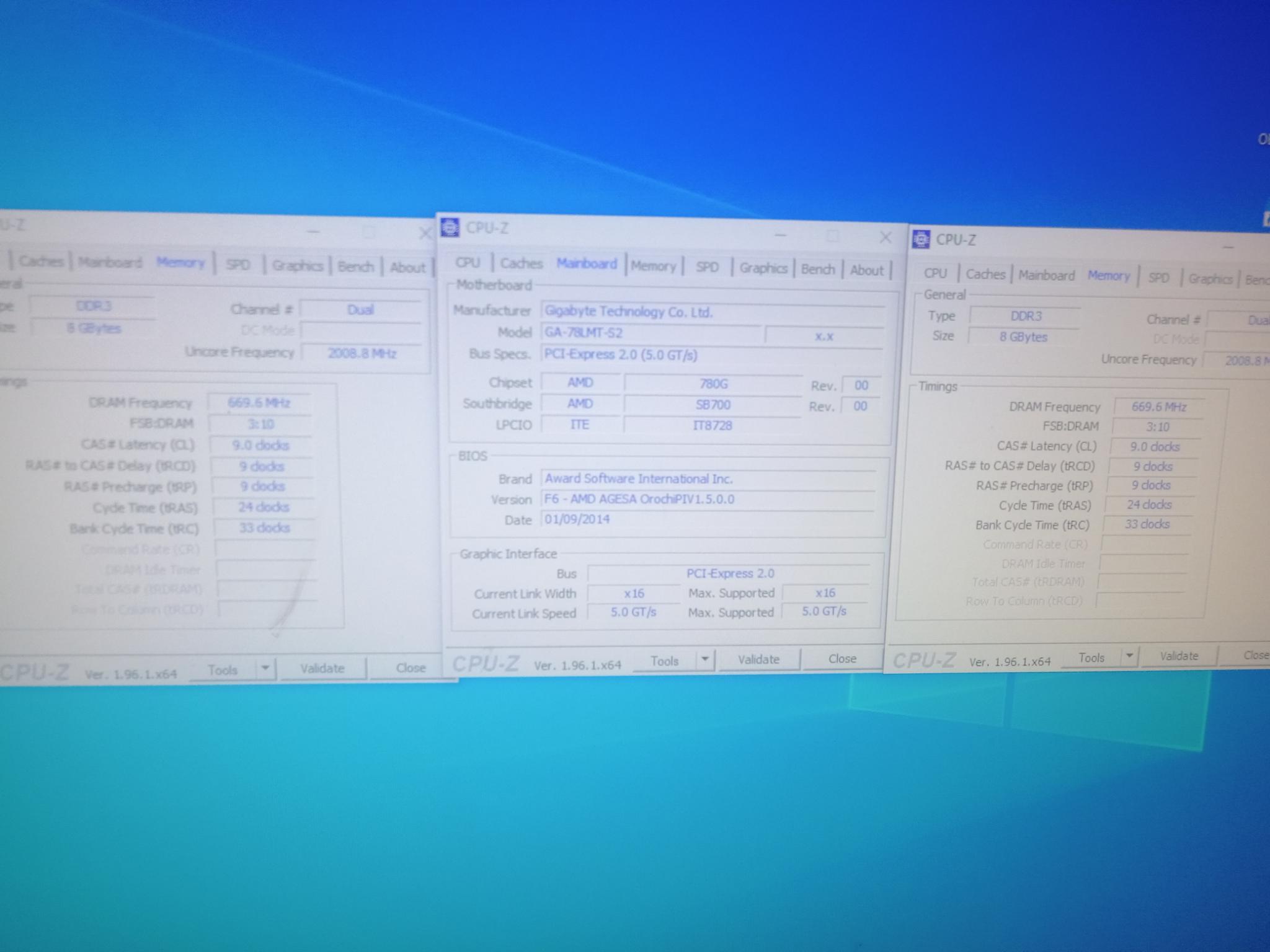Click the CPU-Z icon in right window title

pyautogui.click(x=921, y=239)
